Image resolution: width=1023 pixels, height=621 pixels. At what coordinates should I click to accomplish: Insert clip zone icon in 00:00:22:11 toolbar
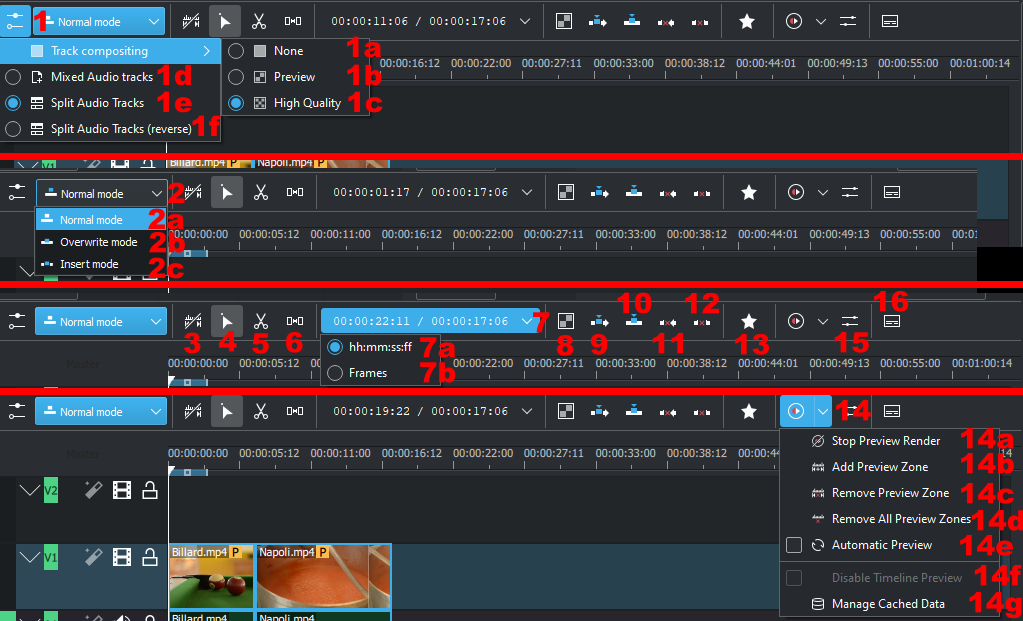[599, 321]
